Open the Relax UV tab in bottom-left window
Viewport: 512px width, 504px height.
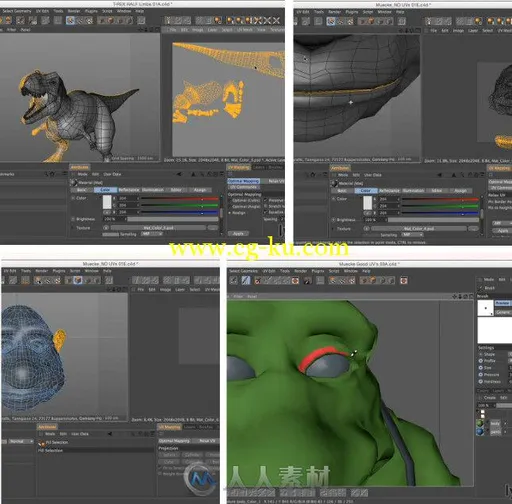point(207,441)
